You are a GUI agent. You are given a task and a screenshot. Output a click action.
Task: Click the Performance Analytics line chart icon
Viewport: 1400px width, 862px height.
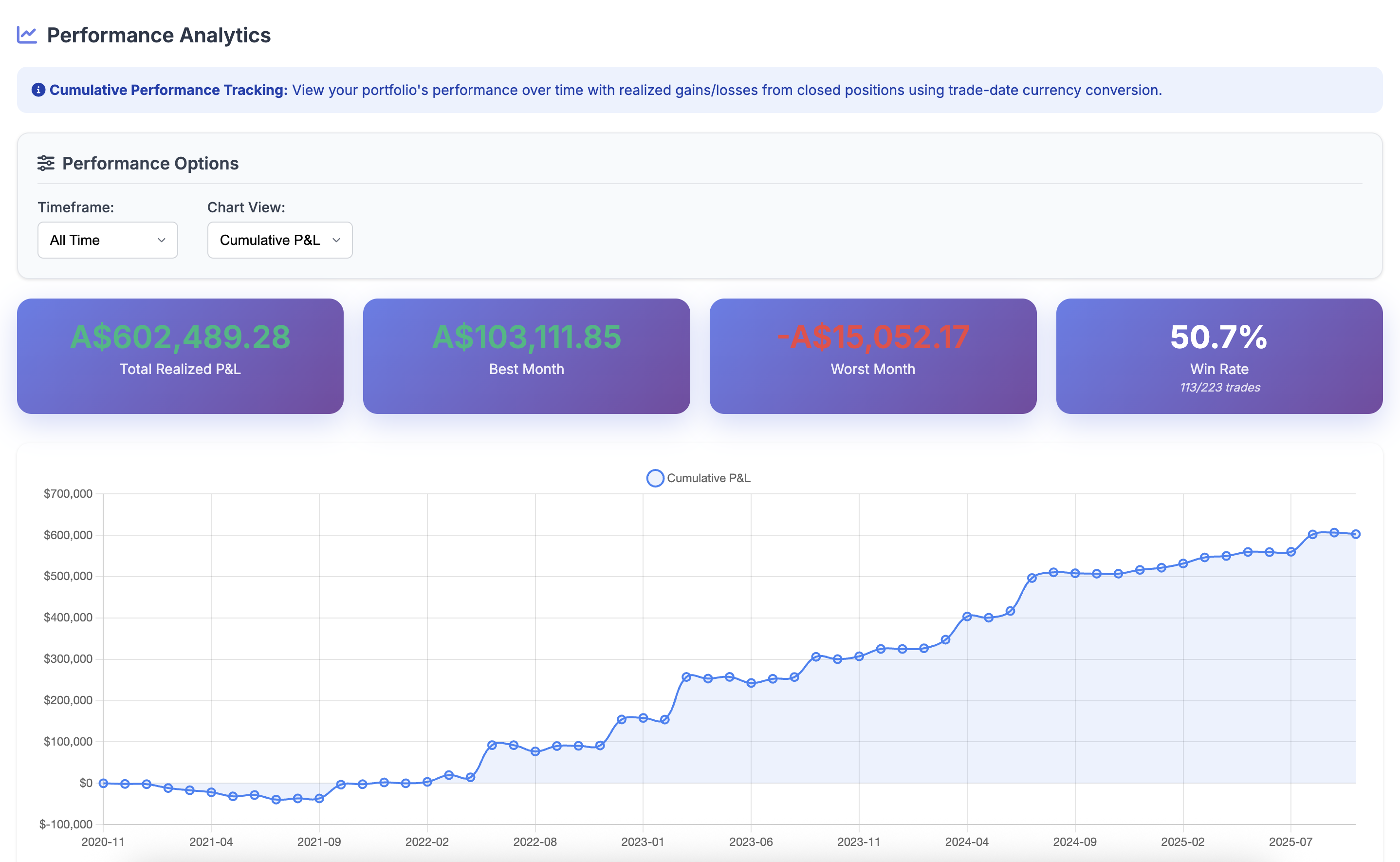(x=27, y=35)
